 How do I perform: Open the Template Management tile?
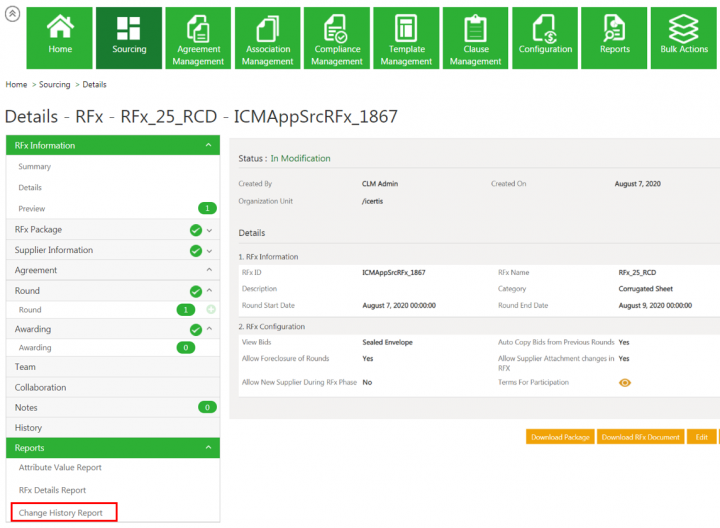click(406, 38)
